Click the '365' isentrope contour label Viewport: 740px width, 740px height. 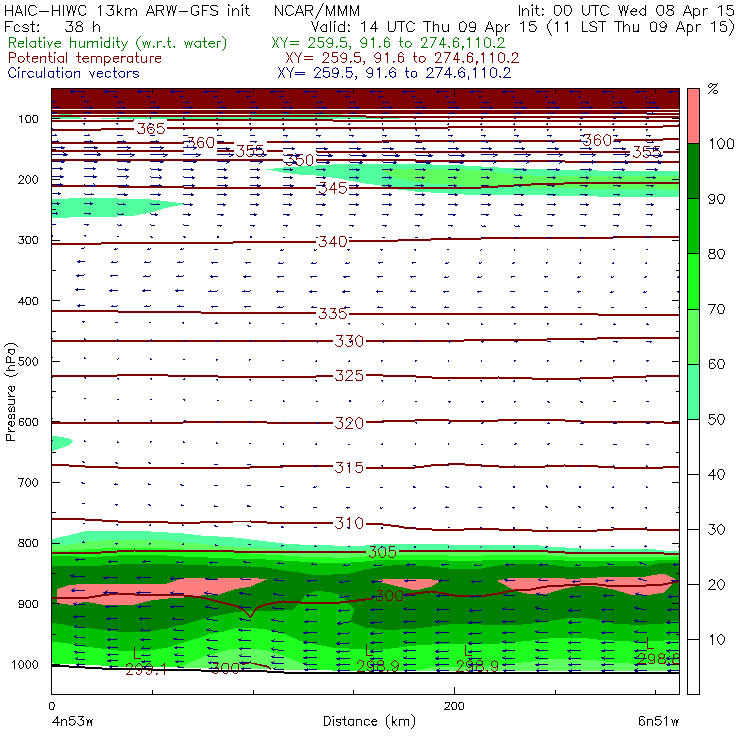pos(151,128)
